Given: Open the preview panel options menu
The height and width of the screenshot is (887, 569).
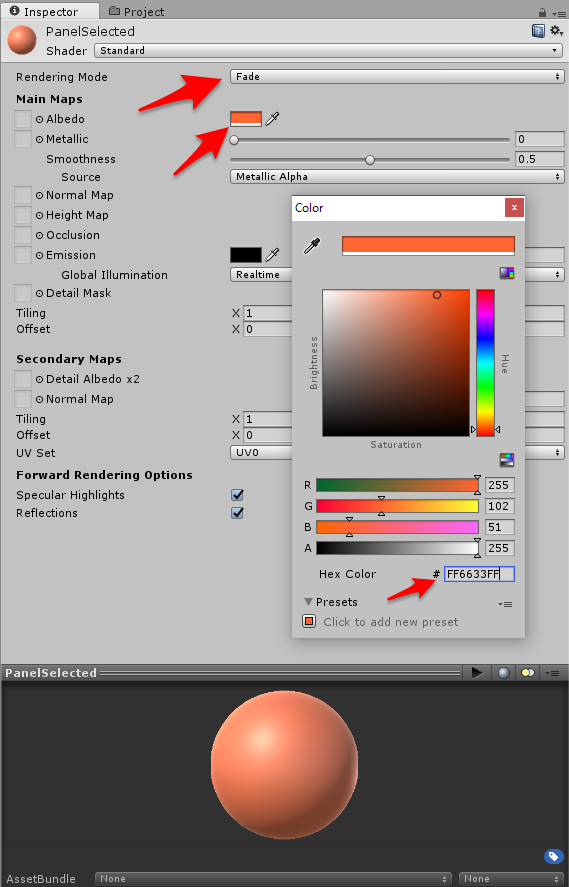Looking at the screenshot, I should click(x=553, y=673).
